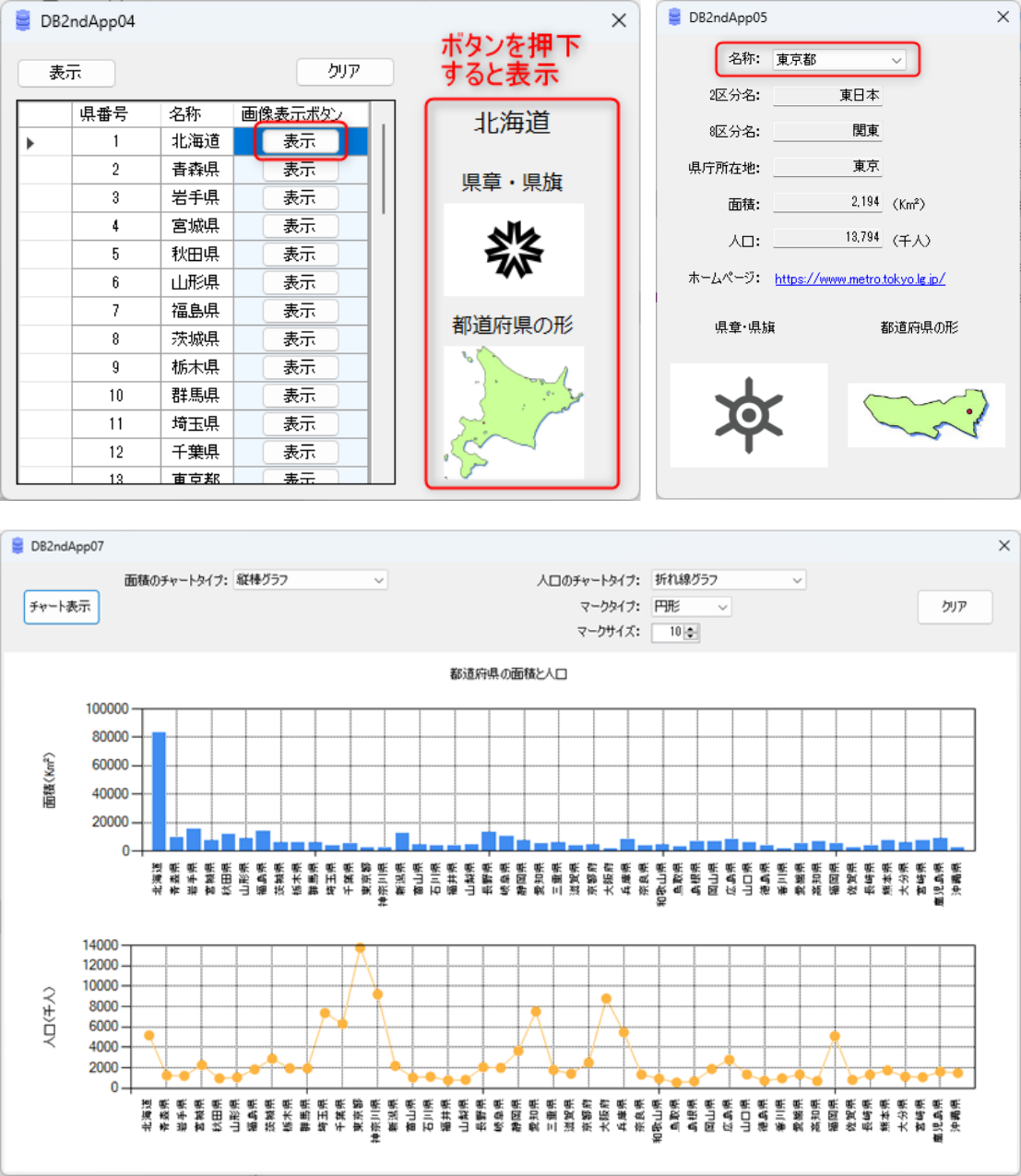1021x1176 pixels.
Task: Select the row header arrow for row 1
Action: [x=30, y=142]
